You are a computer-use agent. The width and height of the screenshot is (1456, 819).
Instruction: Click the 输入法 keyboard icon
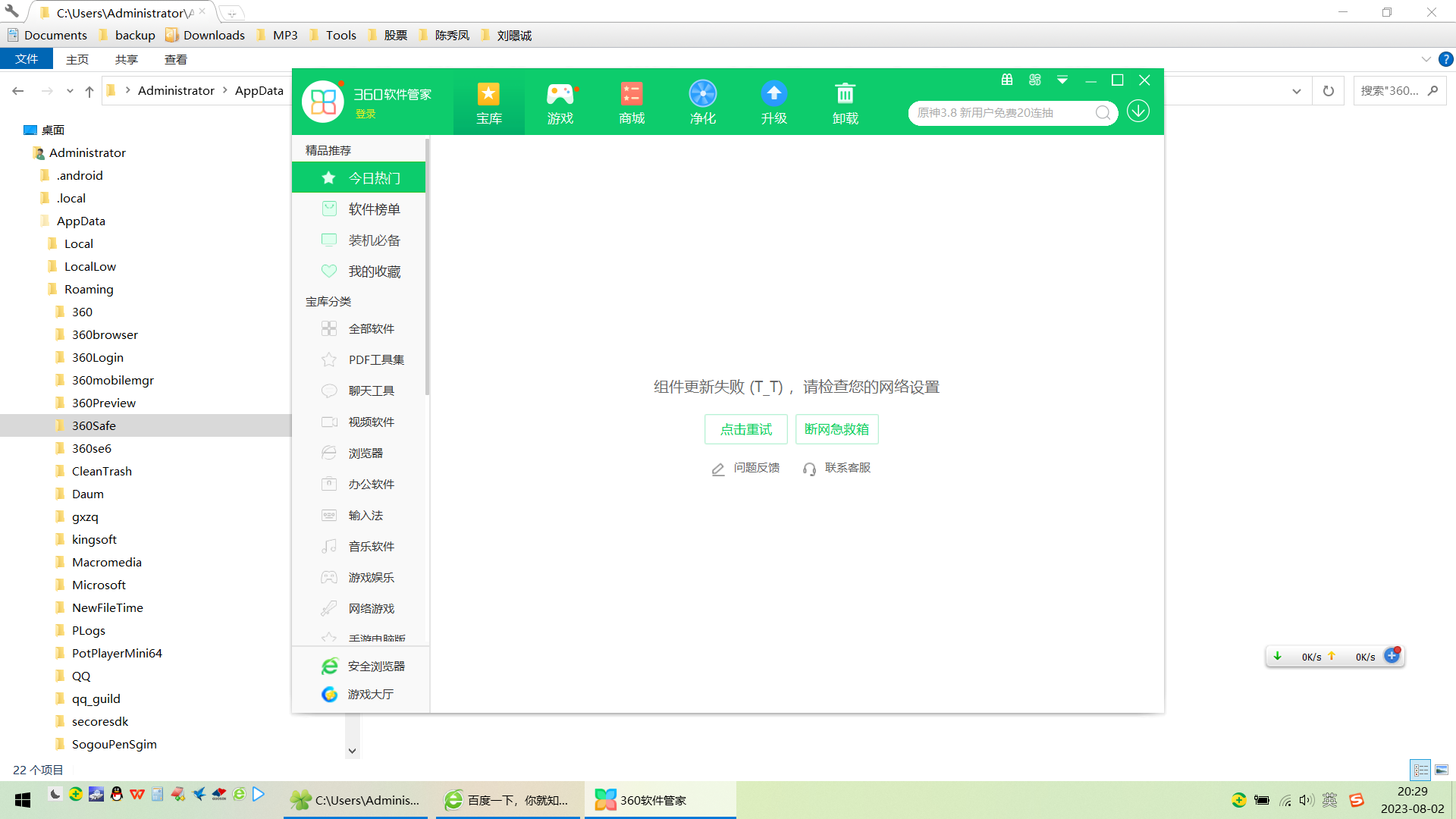329,515
